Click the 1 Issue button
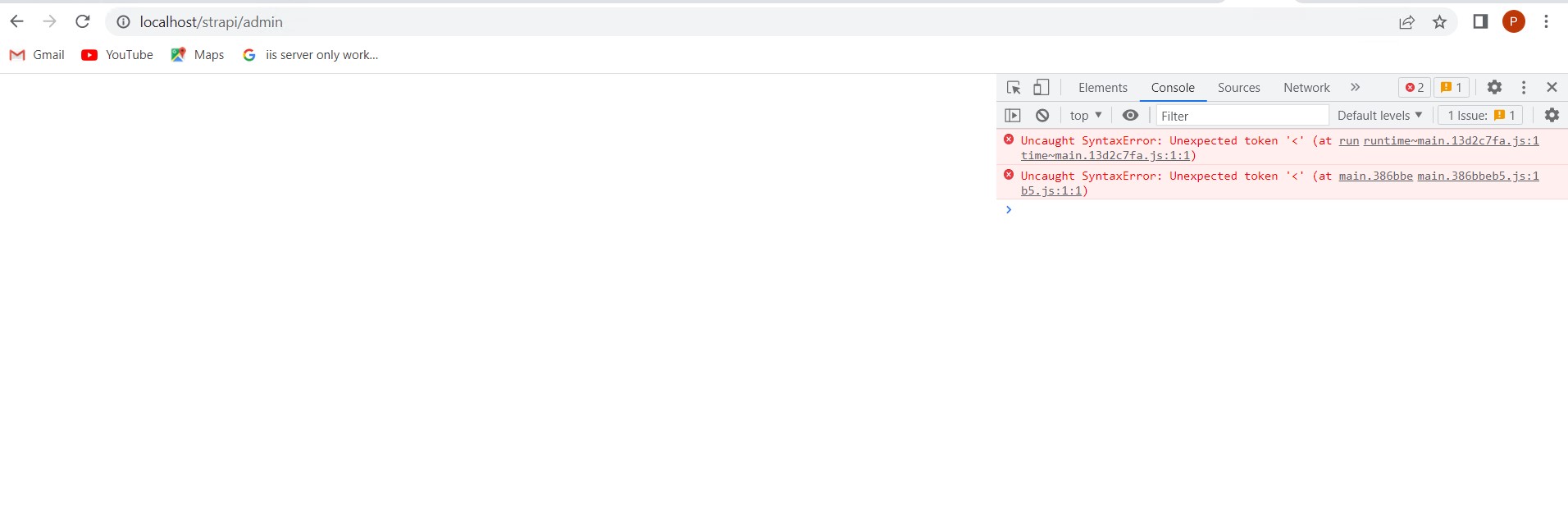 click(1480, 116)
